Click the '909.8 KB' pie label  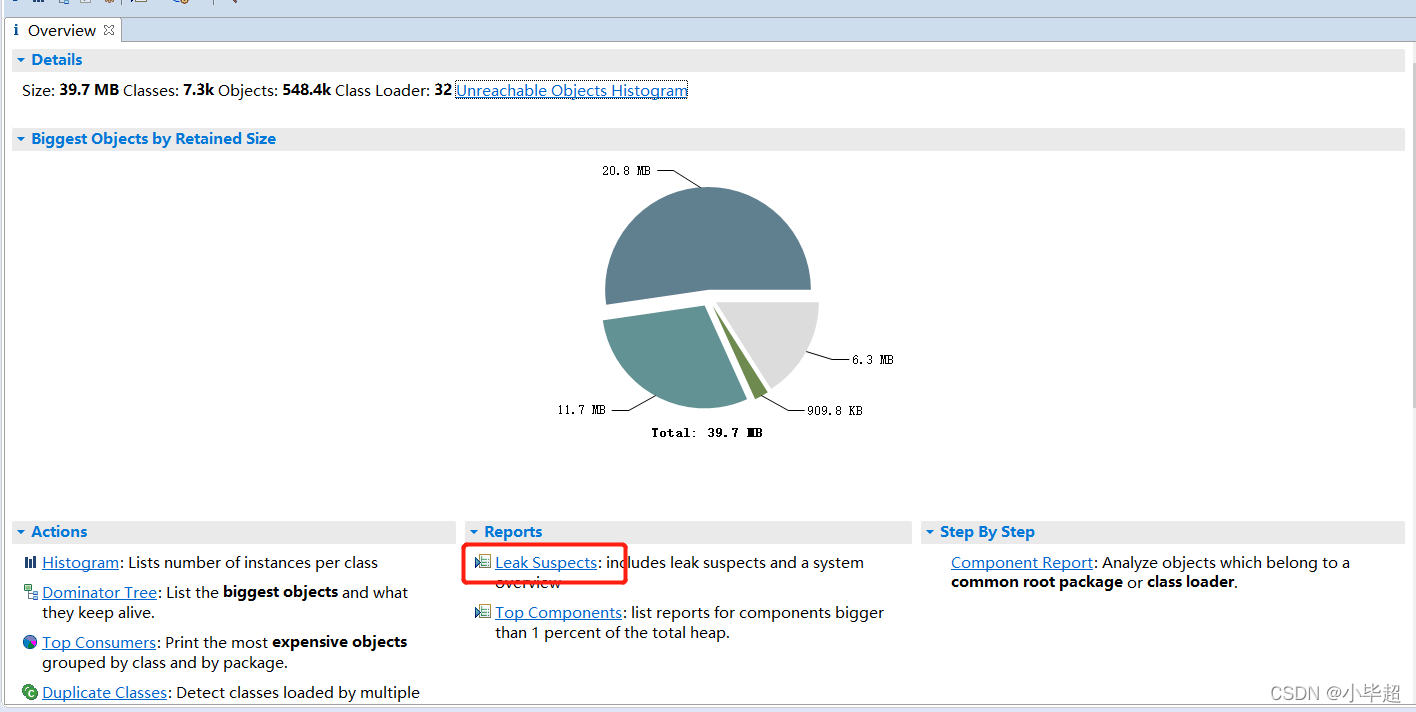tap(834, 411)
